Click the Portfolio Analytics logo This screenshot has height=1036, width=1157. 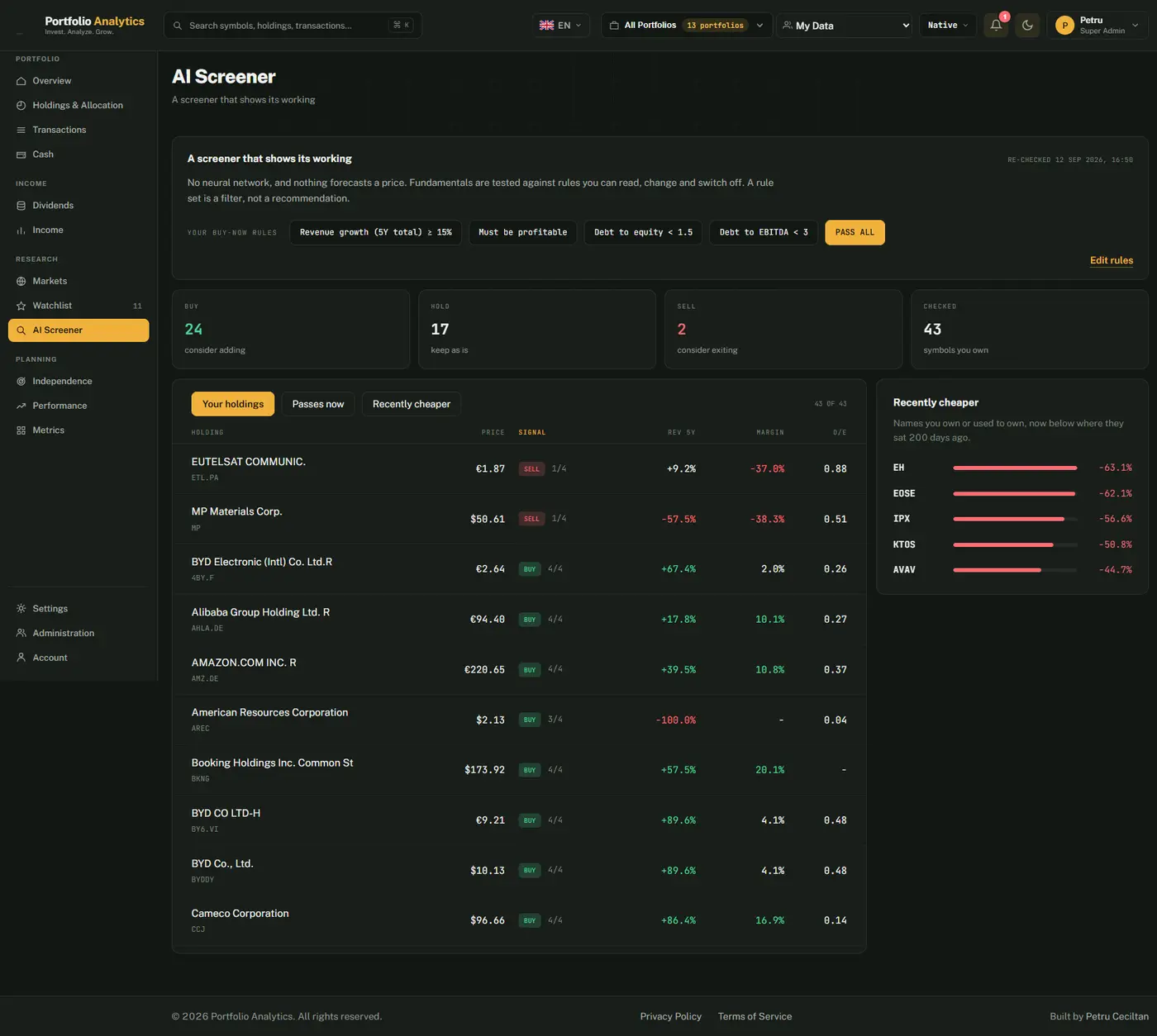[x=94, y=25]
